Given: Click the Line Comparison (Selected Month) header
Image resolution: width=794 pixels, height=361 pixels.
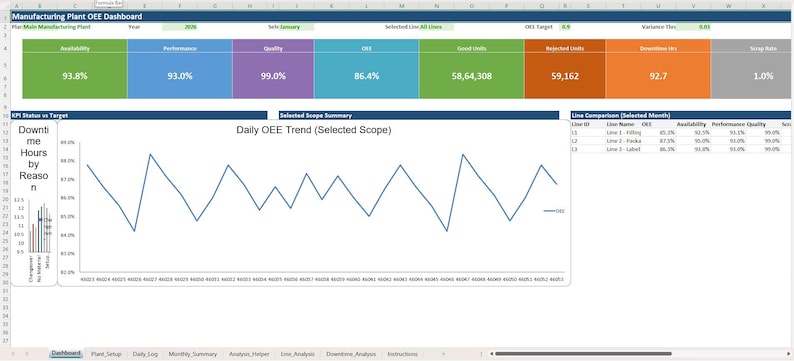Looking at the screenshot, I should (x=681, y=115).
